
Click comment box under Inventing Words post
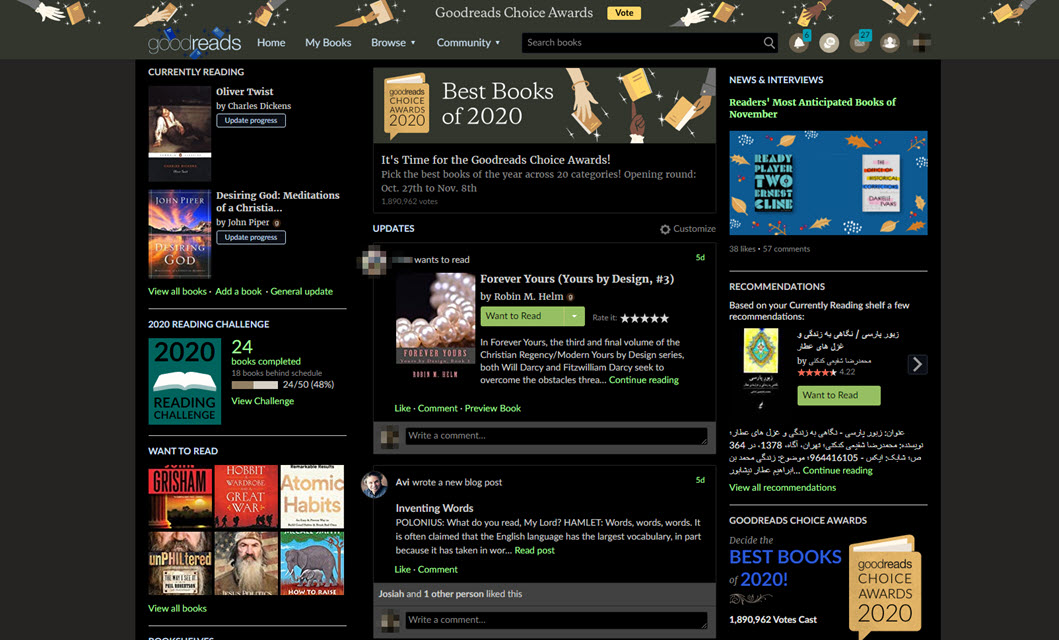pos(556,620)
